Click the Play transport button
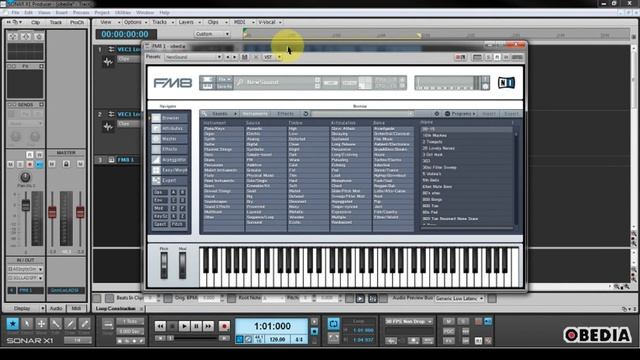The image size is (640, 360). 184,326
